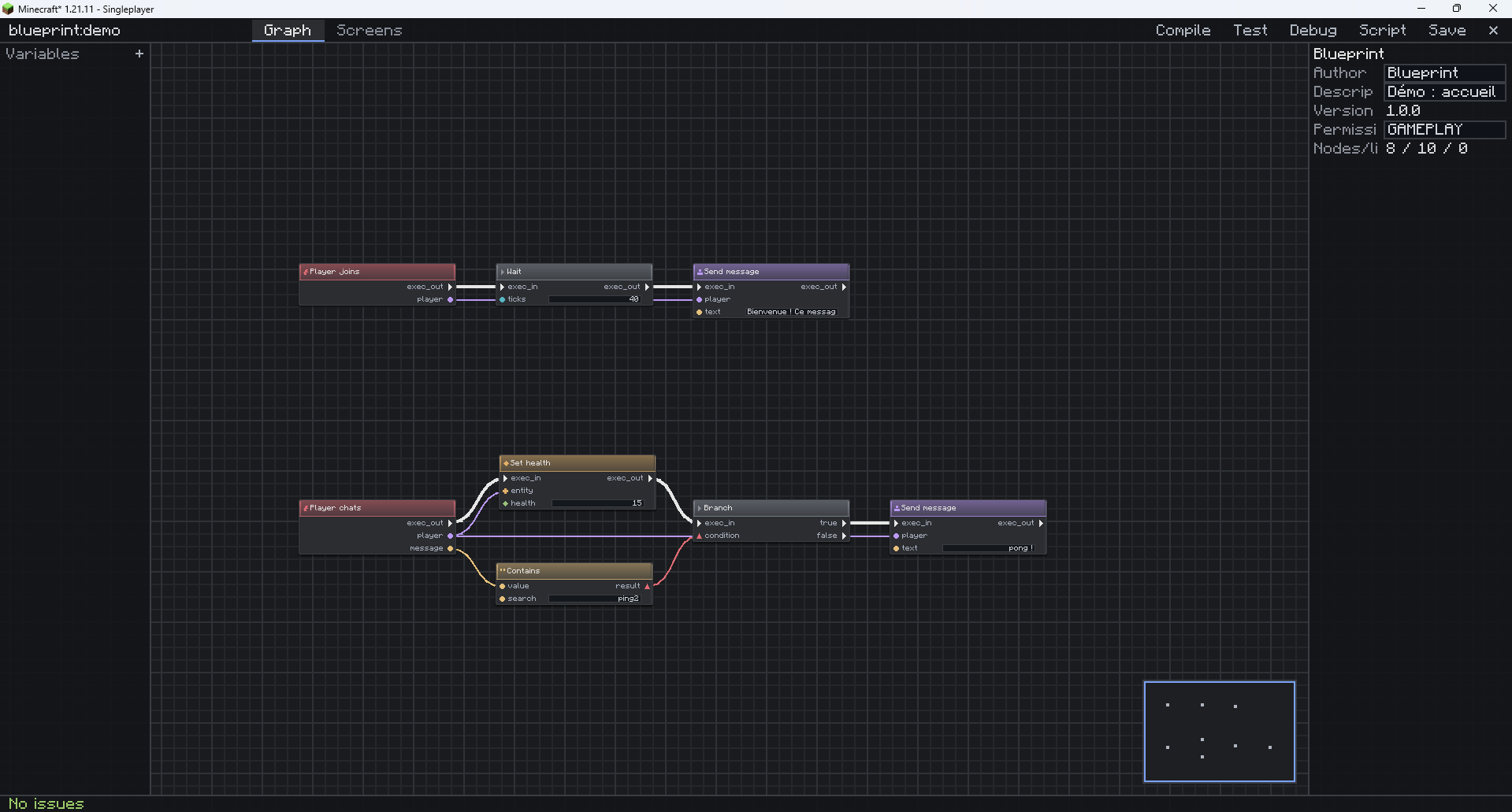Click health pin on Set health node
Viewport: 1512px width, 812px height.
tap(506, 503)
